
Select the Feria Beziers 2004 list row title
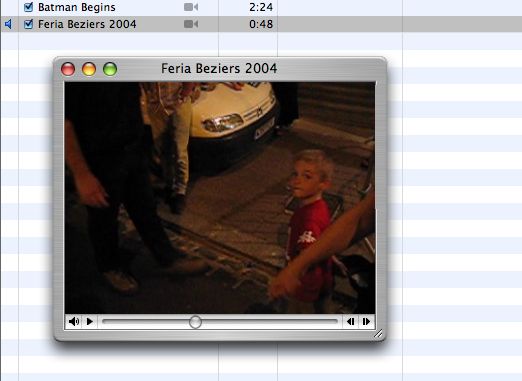87,24
